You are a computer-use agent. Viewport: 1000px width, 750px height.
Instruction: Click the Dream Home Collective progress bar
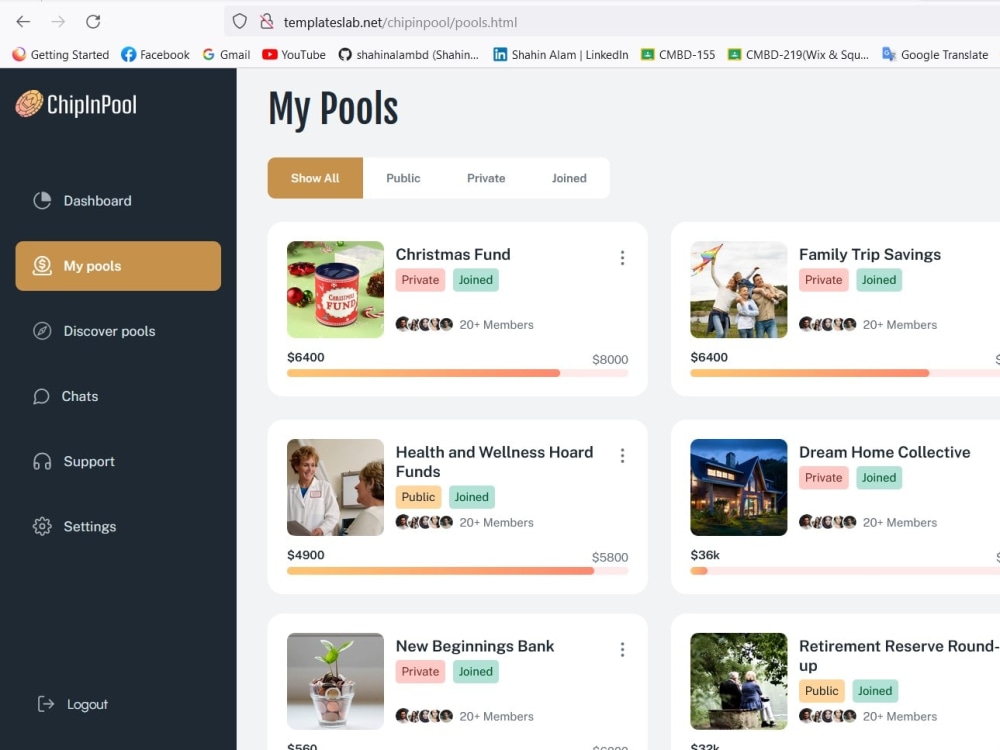click(845, 571)
